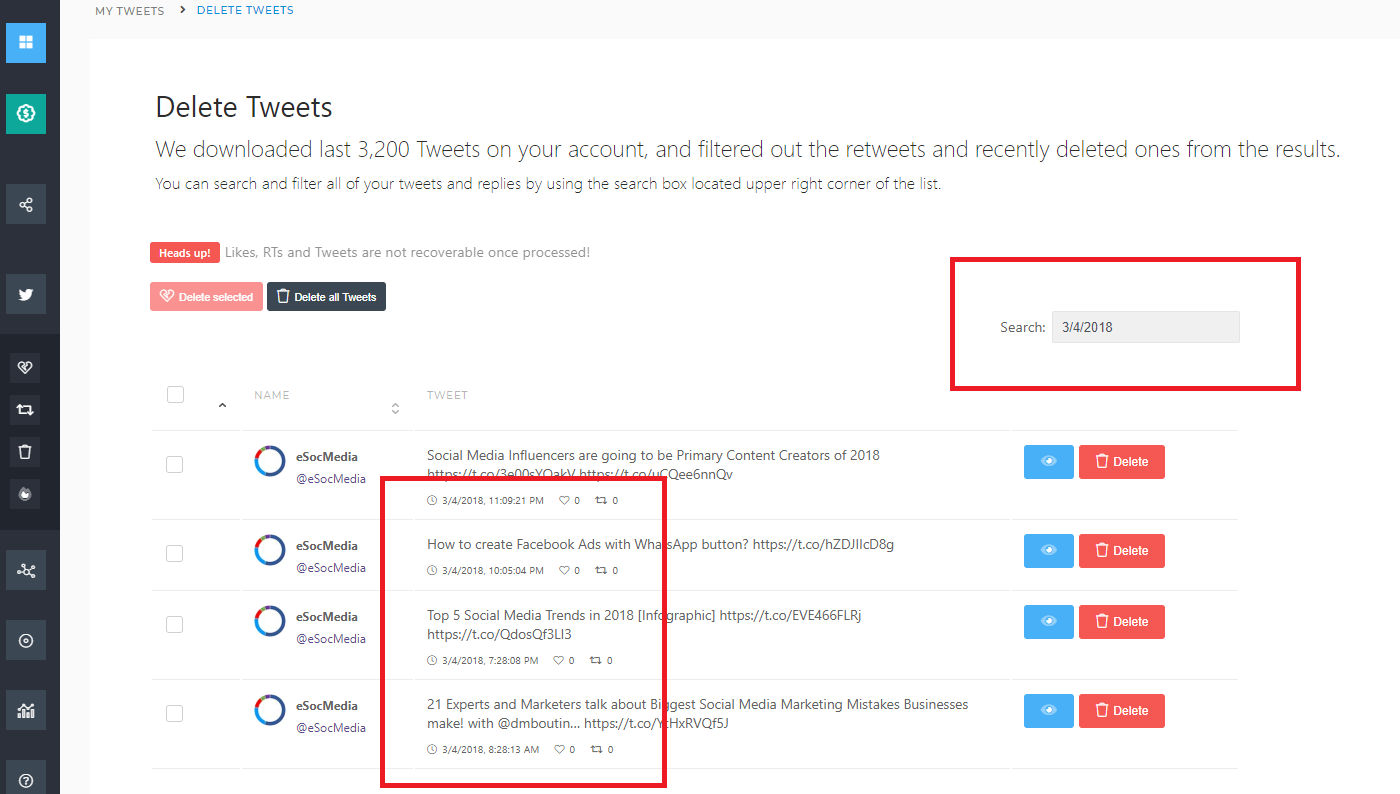
Task: Open the target circle sidebar icon
Action: [26, 640]
